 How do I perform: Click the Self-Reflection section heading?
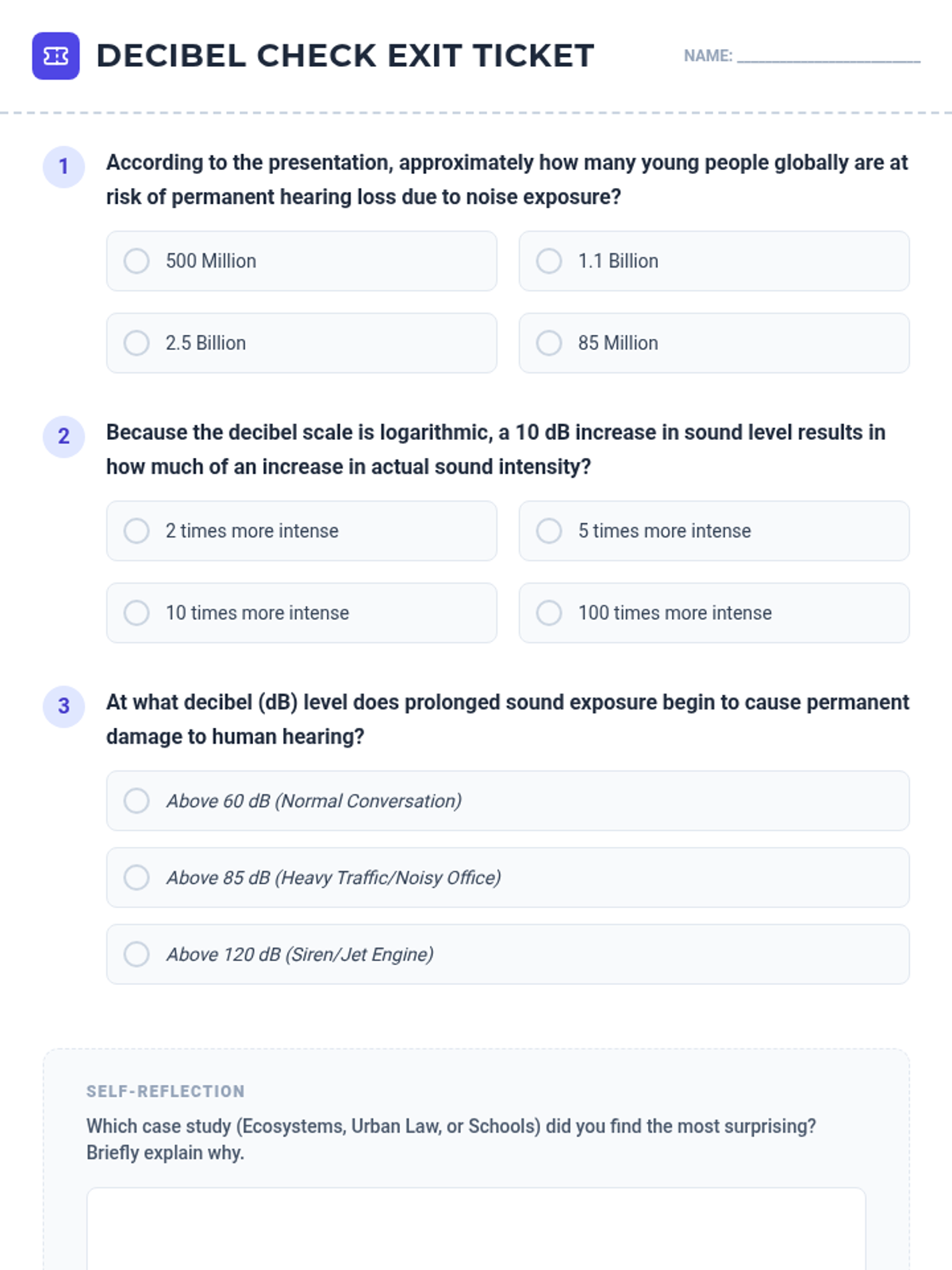click(x=166, y=1091)
